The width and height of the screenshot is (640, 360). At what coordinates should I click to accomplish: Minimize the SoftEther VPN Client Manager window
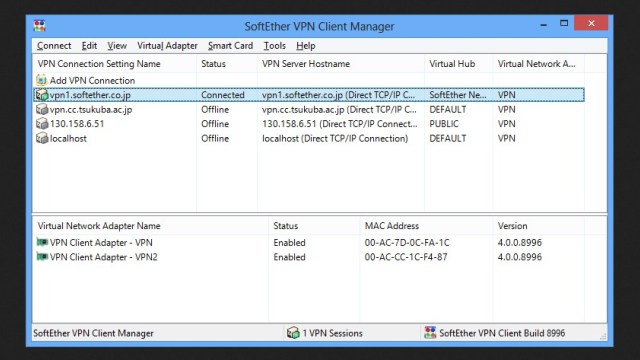click(x=543, y=24)
